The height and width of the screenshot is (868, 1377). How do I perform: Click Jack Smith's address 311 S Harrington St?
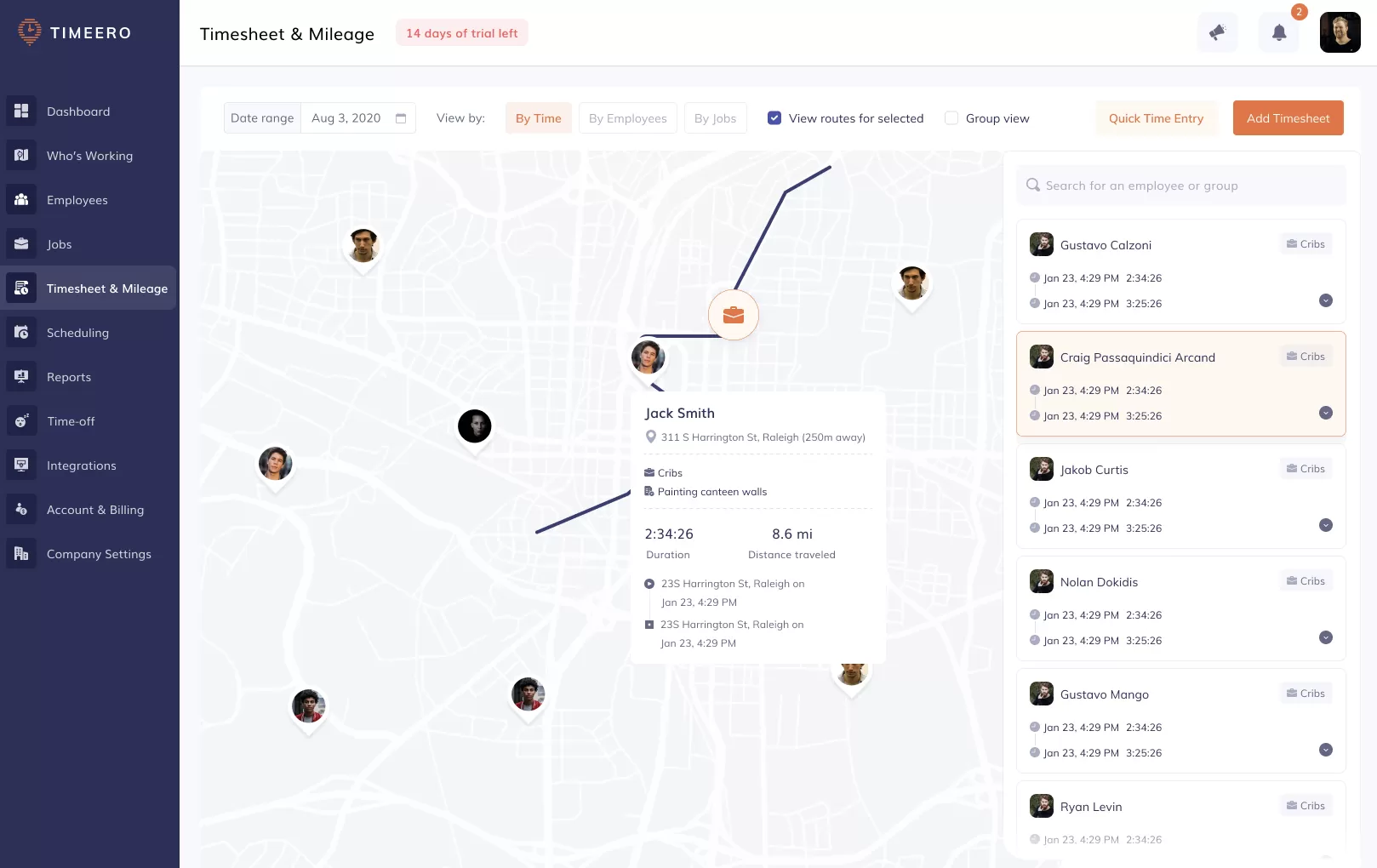point(763,437)
